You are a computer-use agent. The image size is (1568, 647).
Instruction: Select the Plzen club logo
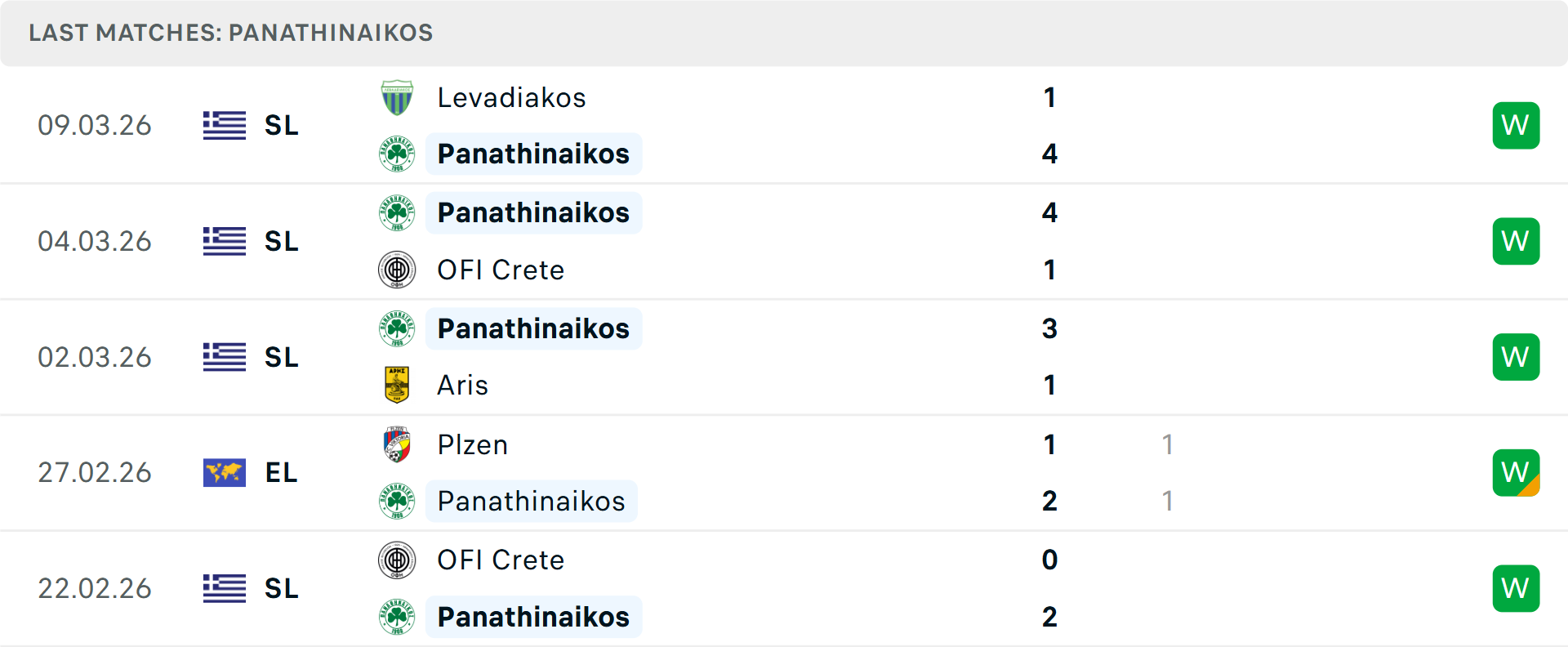[397, 445]
